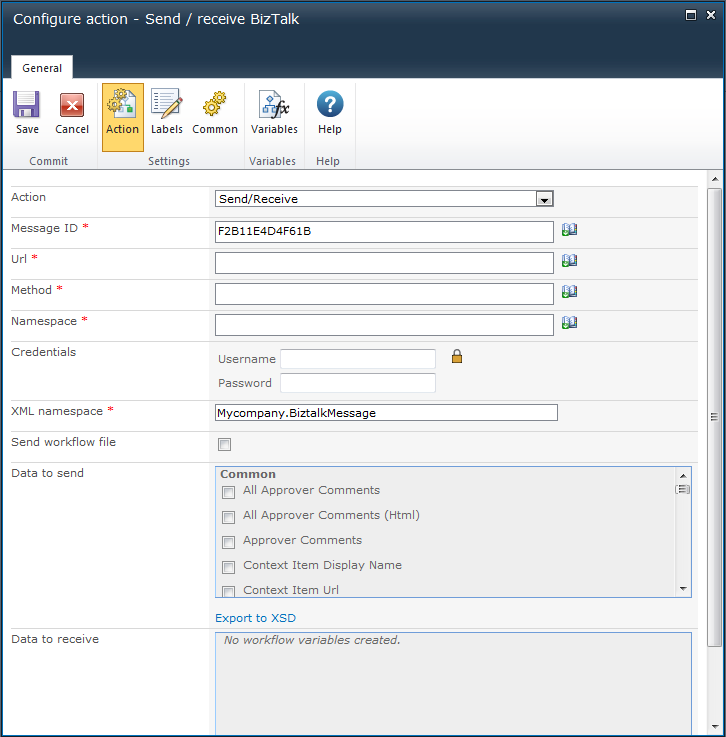Click 'No workflow variables created.' text

click(x=312, y=640)
